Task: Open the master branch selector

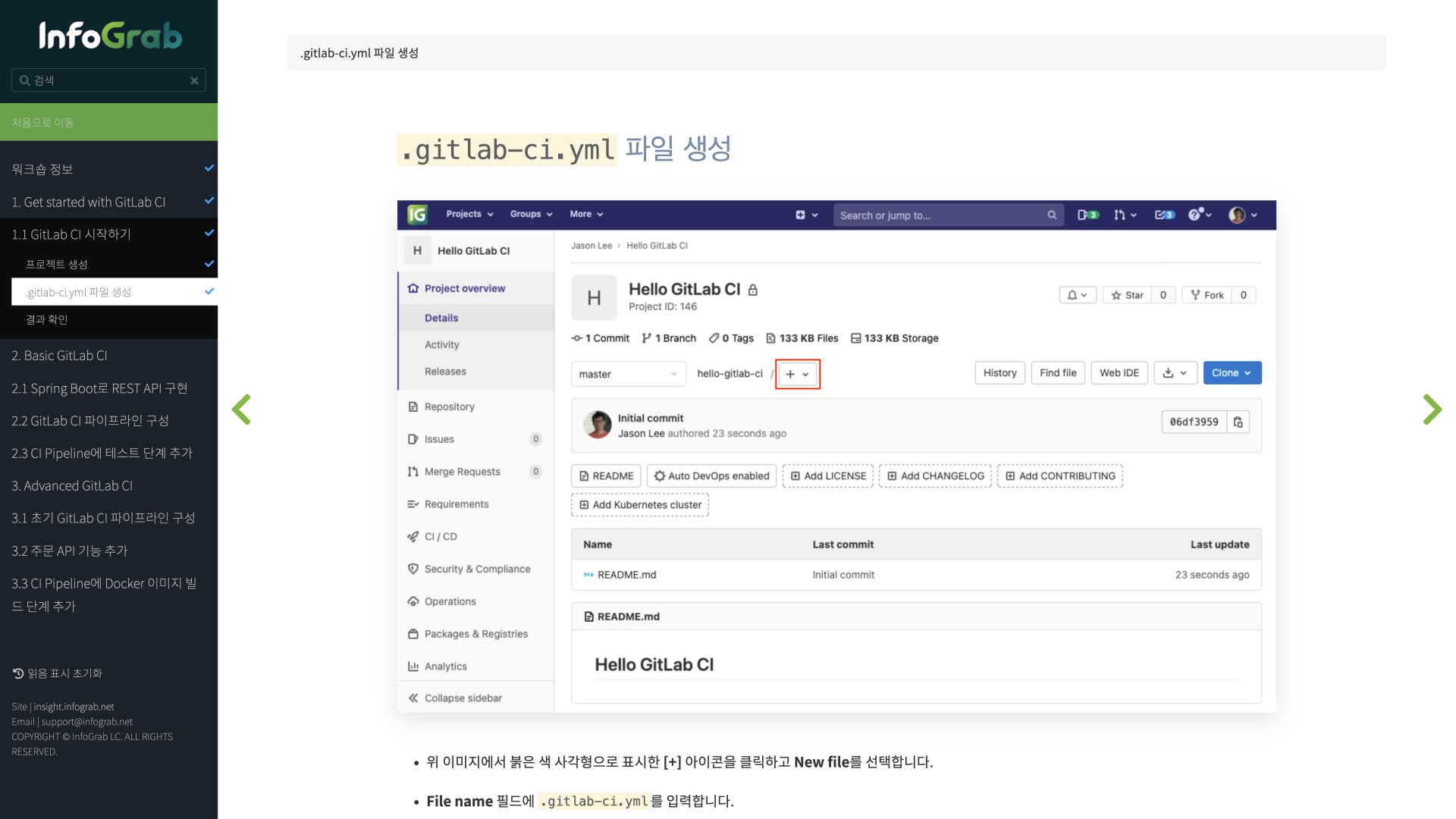Action: pos(628,374)
